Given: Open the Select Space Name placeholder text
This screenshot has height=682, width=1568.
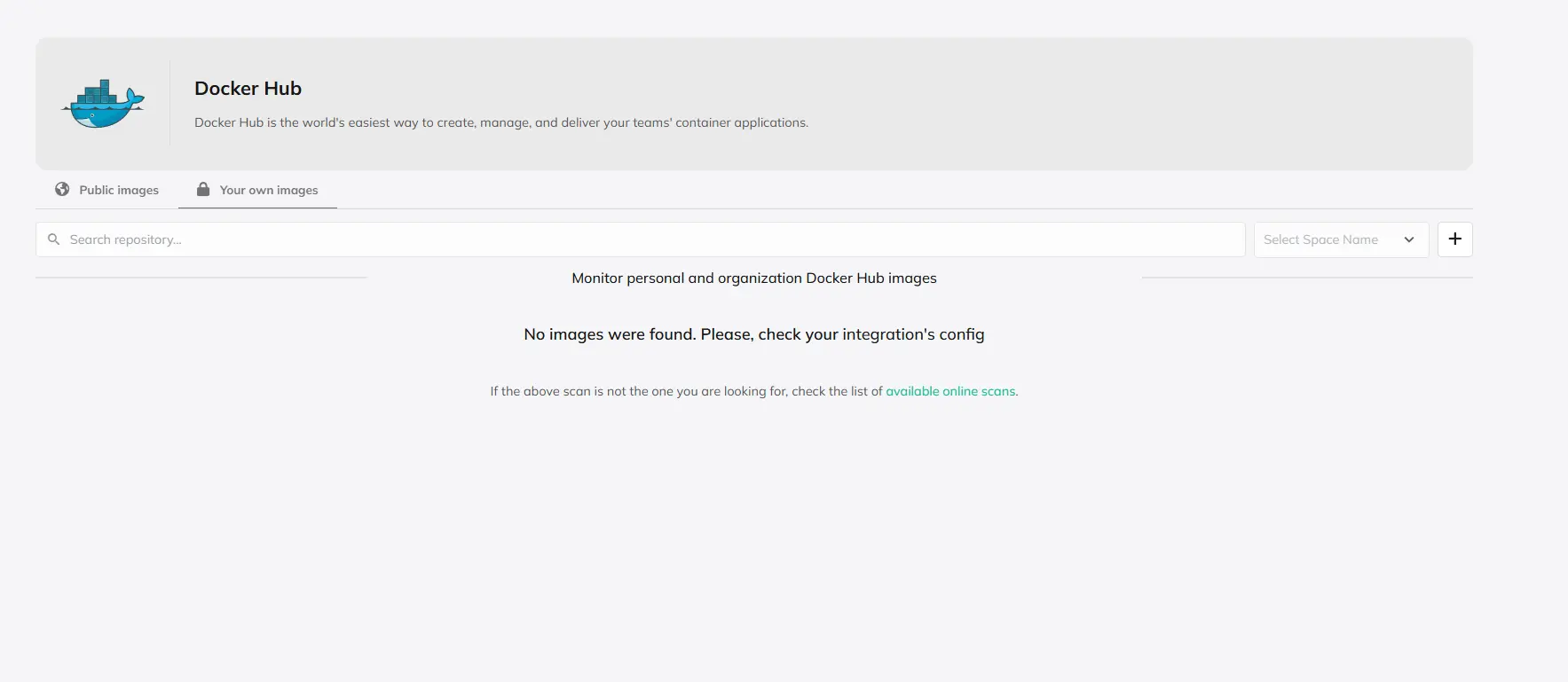Looking at the screenshot, I should click(x=1320, y=239).
